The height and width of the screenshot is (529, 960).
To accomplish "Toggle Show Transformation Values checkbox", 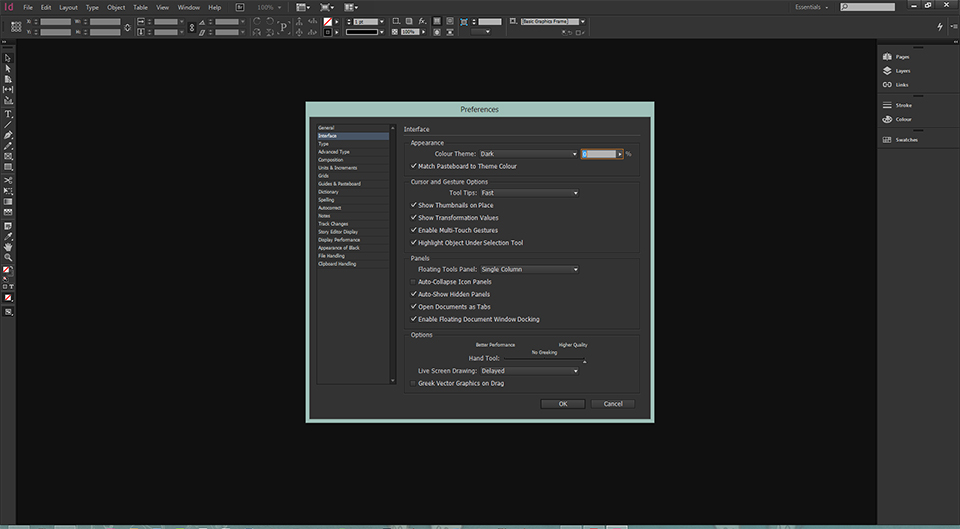I will pos(414,217).
